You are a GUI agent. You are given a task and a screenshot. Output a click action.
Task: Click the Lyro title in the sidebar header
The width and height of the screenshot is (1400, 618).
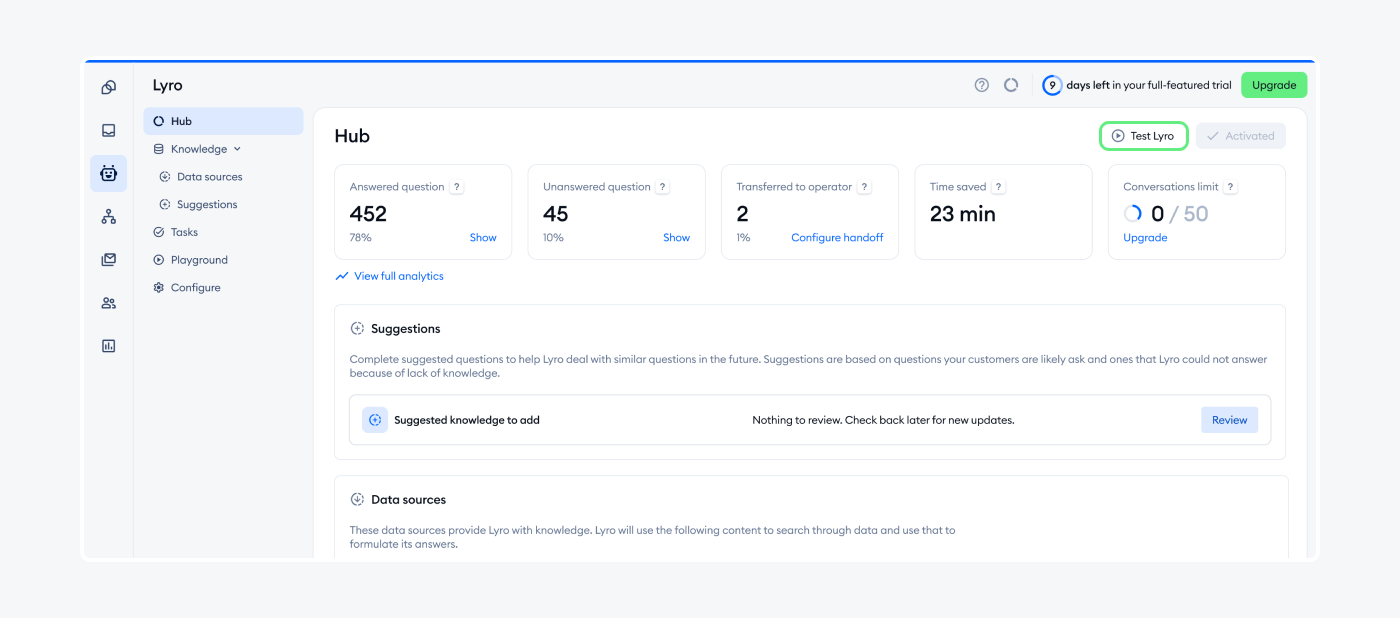pyautogui.click(x=168, y=86)
